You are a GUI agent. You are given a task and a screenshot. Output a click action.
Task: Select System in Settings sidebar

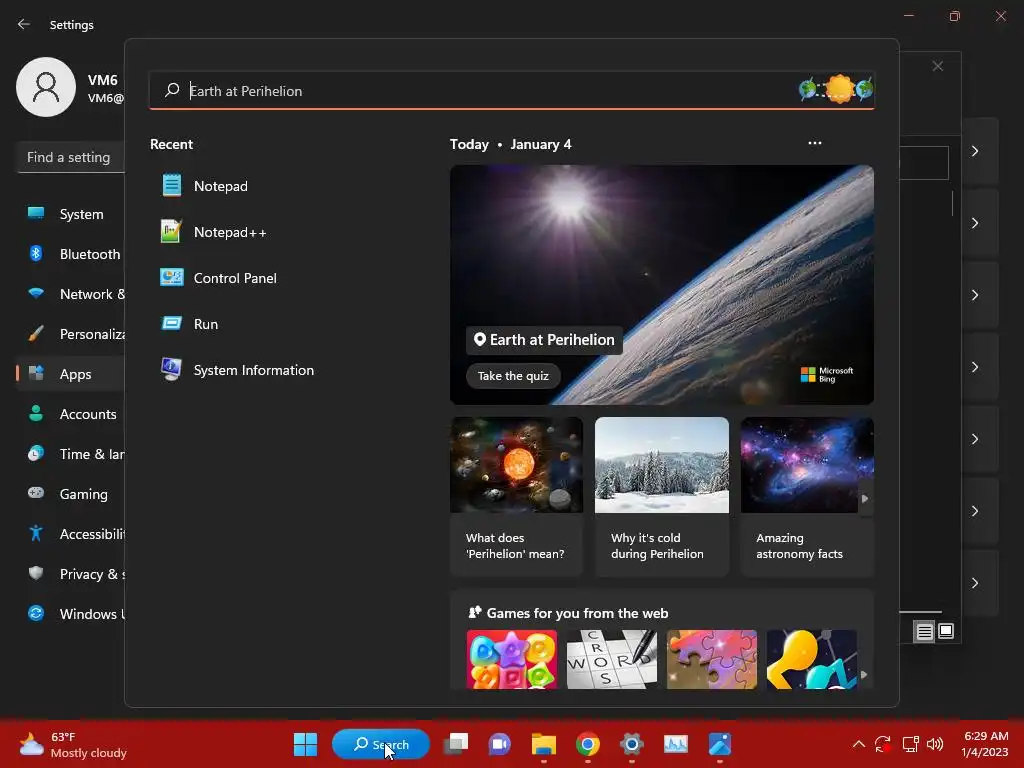tap(71, 214)
